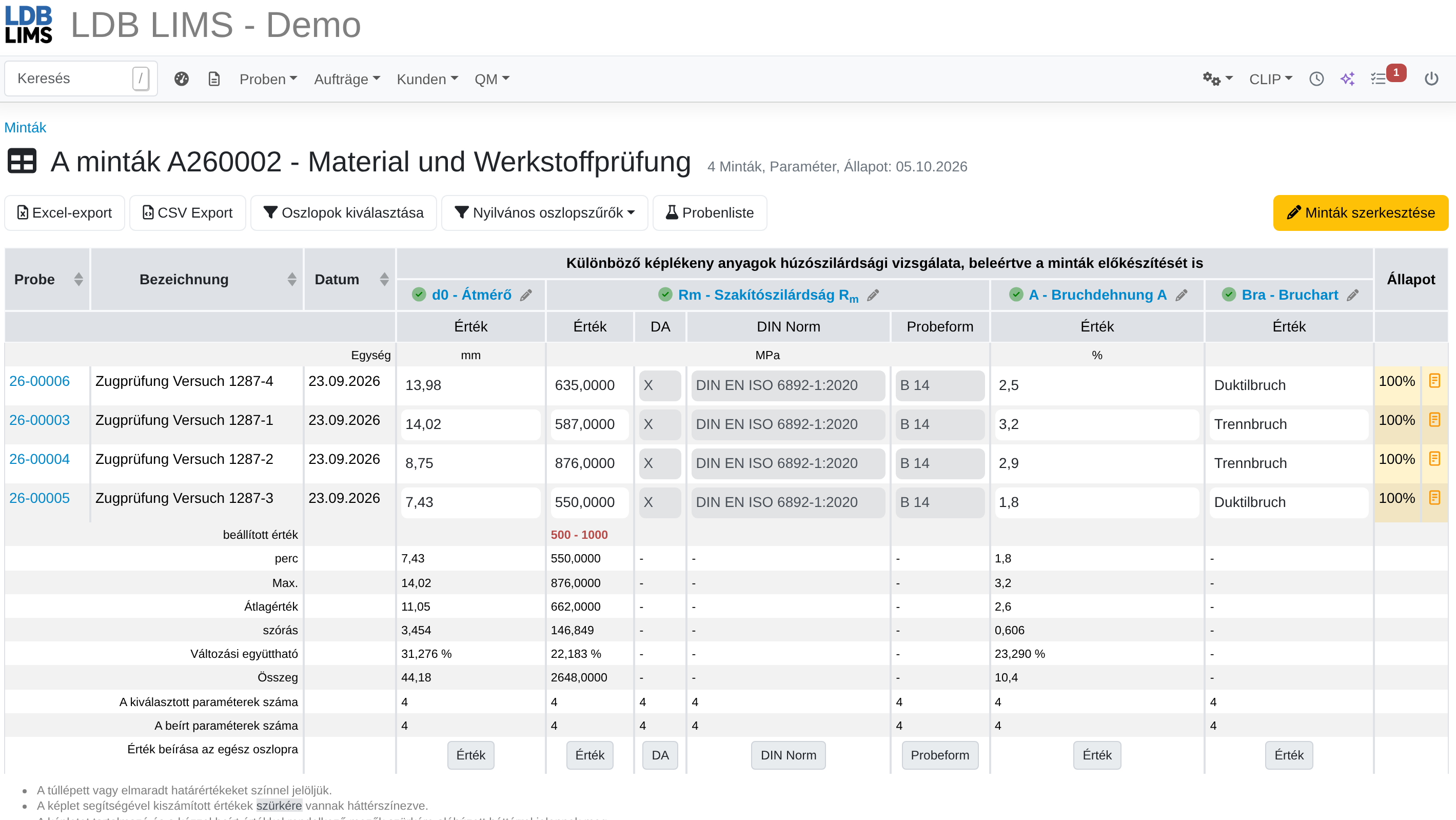Click the Probeform column fill button
The image size is (1456, 820).
tap(940, 755)
